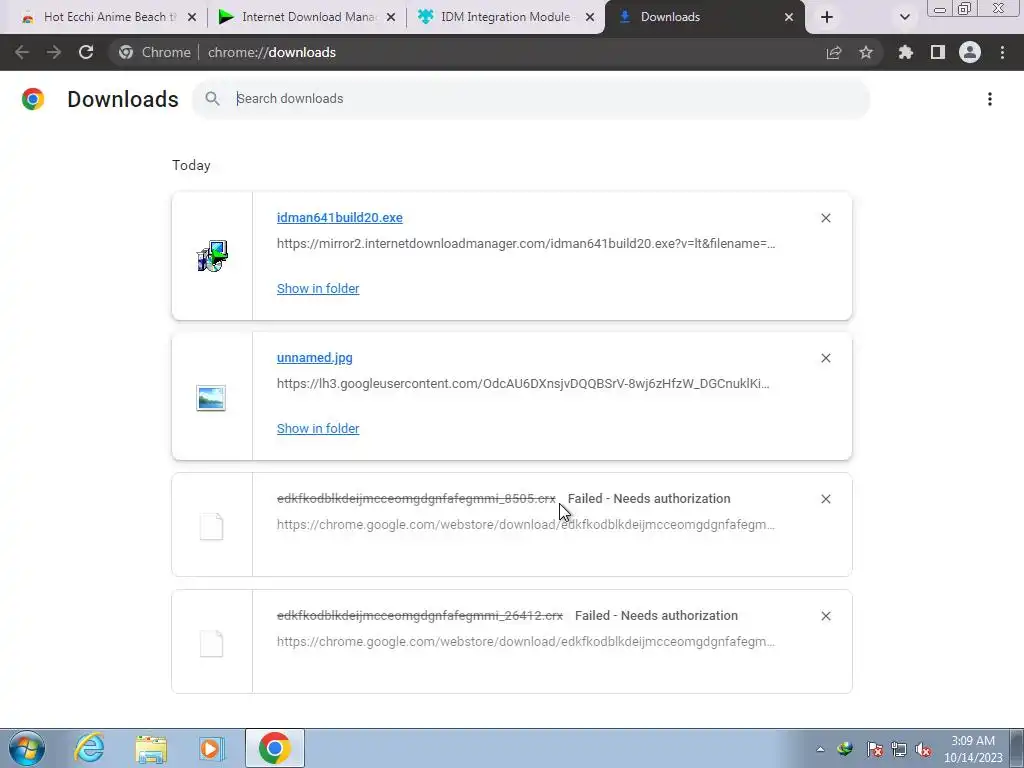Click the Chrome logo beside Downloads heading

click(33, 99)
